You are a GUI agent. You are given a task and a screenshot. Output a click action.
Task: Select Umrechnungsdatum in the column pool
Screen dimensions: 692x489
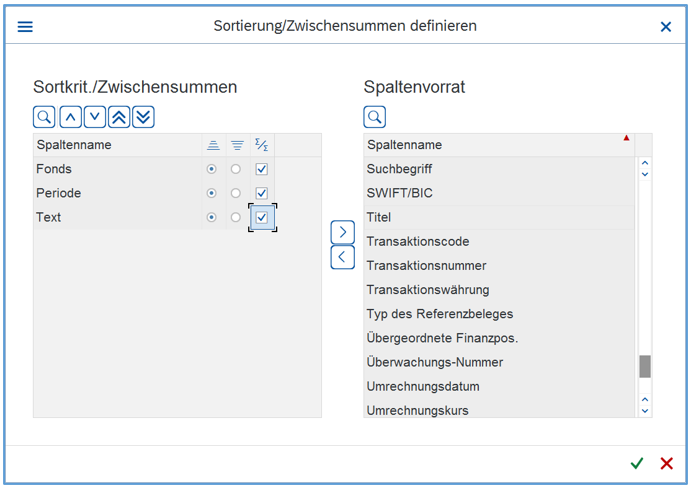422,386
